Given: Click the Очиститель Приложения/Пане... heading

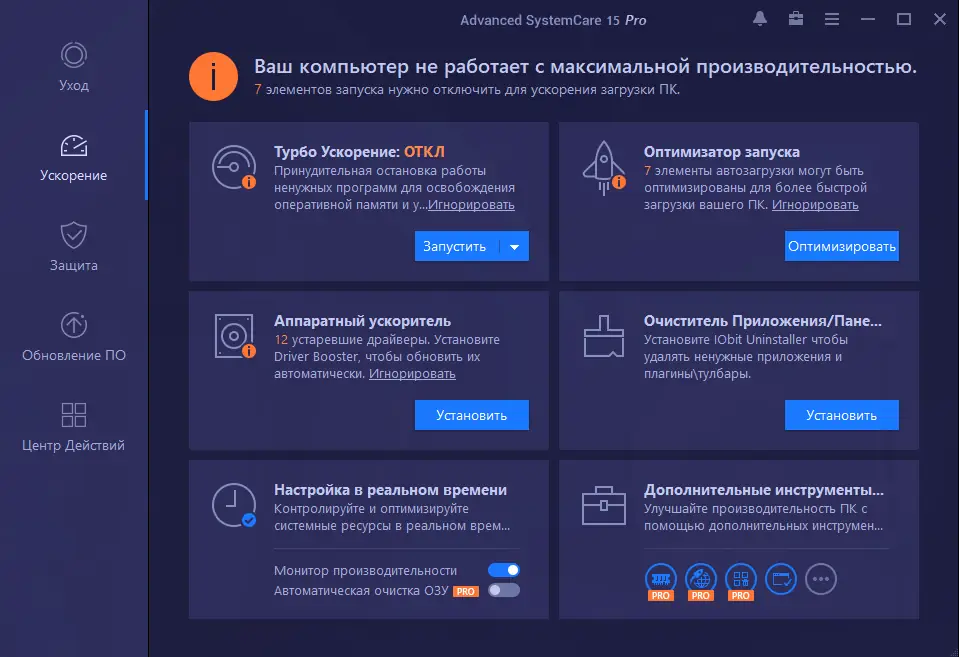Looking at the screenshot, I should point(763,321).
